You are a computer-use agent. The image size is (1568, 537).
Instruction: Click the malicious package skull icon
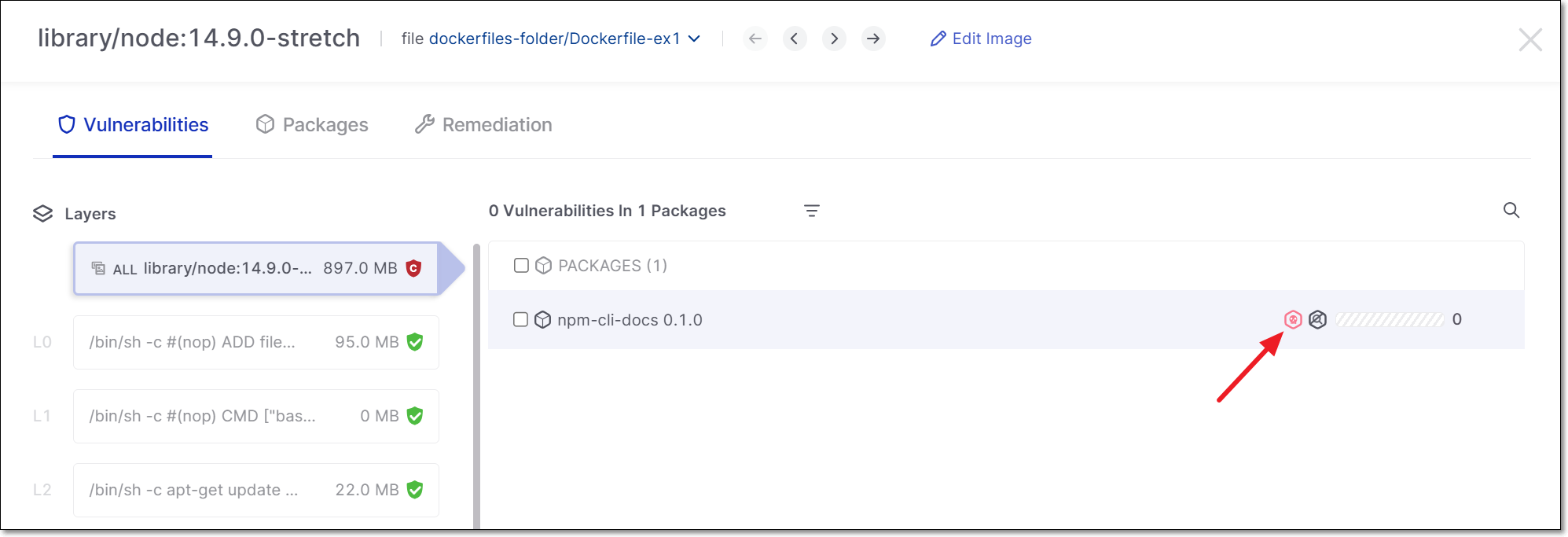tap(1293, 319)
